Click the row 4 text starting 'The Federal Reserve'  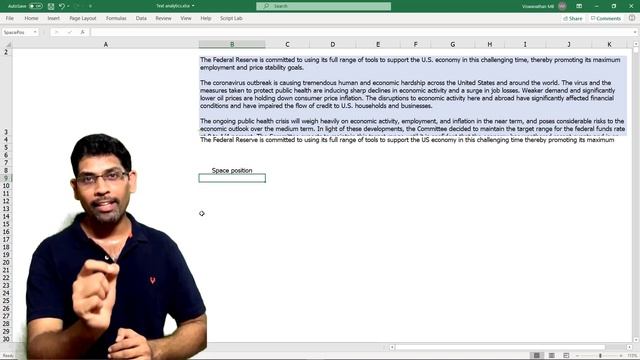pyautogui.click(x=407, y=140)
